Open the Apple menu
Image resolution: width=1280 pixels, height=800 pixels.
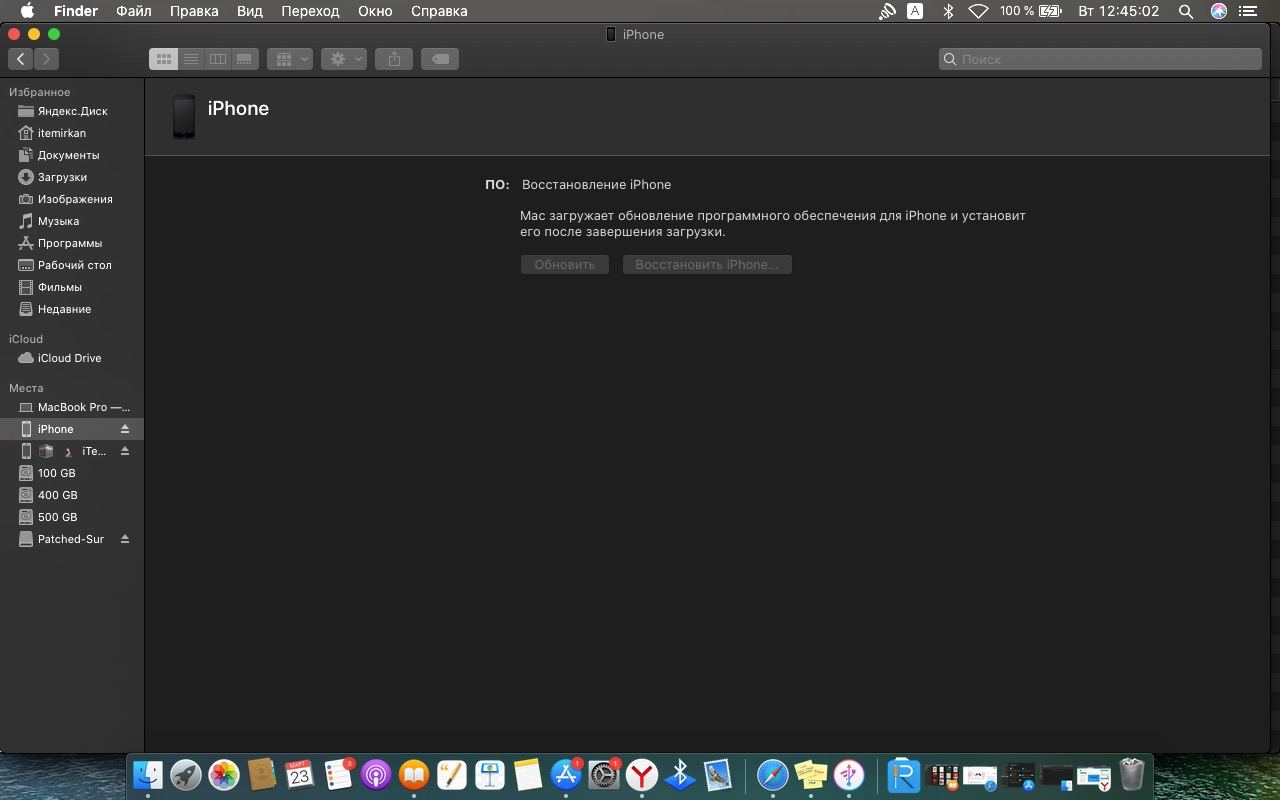tap(27, 11)
